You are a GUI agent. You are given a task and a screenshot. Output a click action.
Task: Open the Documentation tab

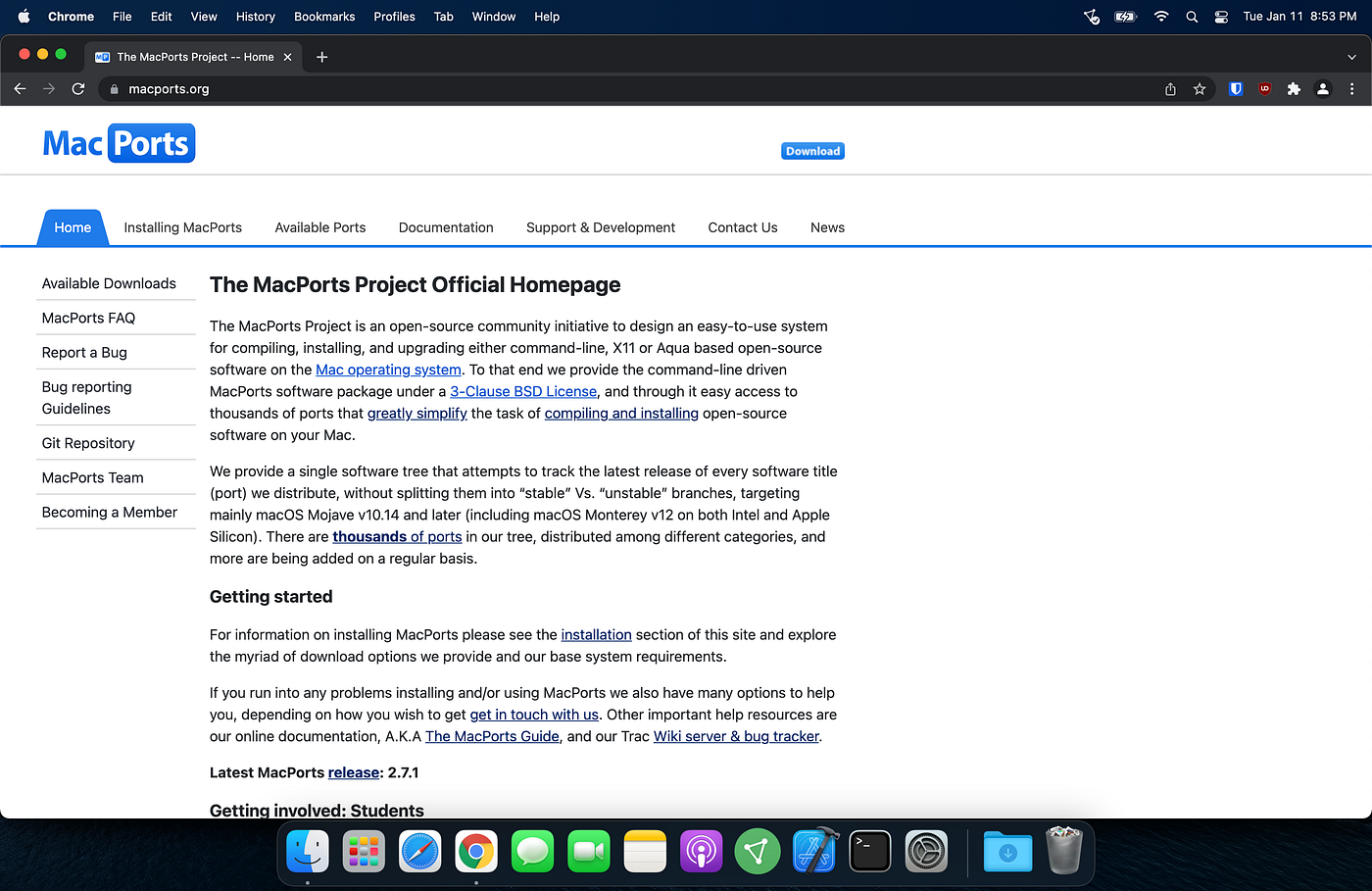446,227
